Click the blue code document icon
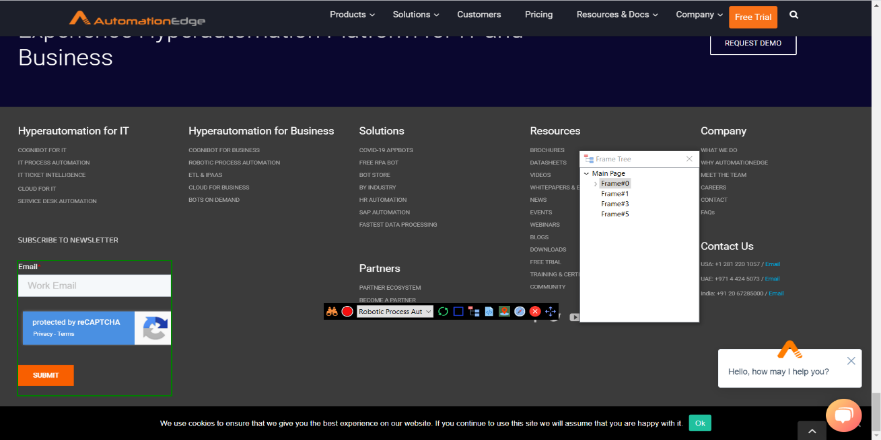 click(x=489, y=311)
